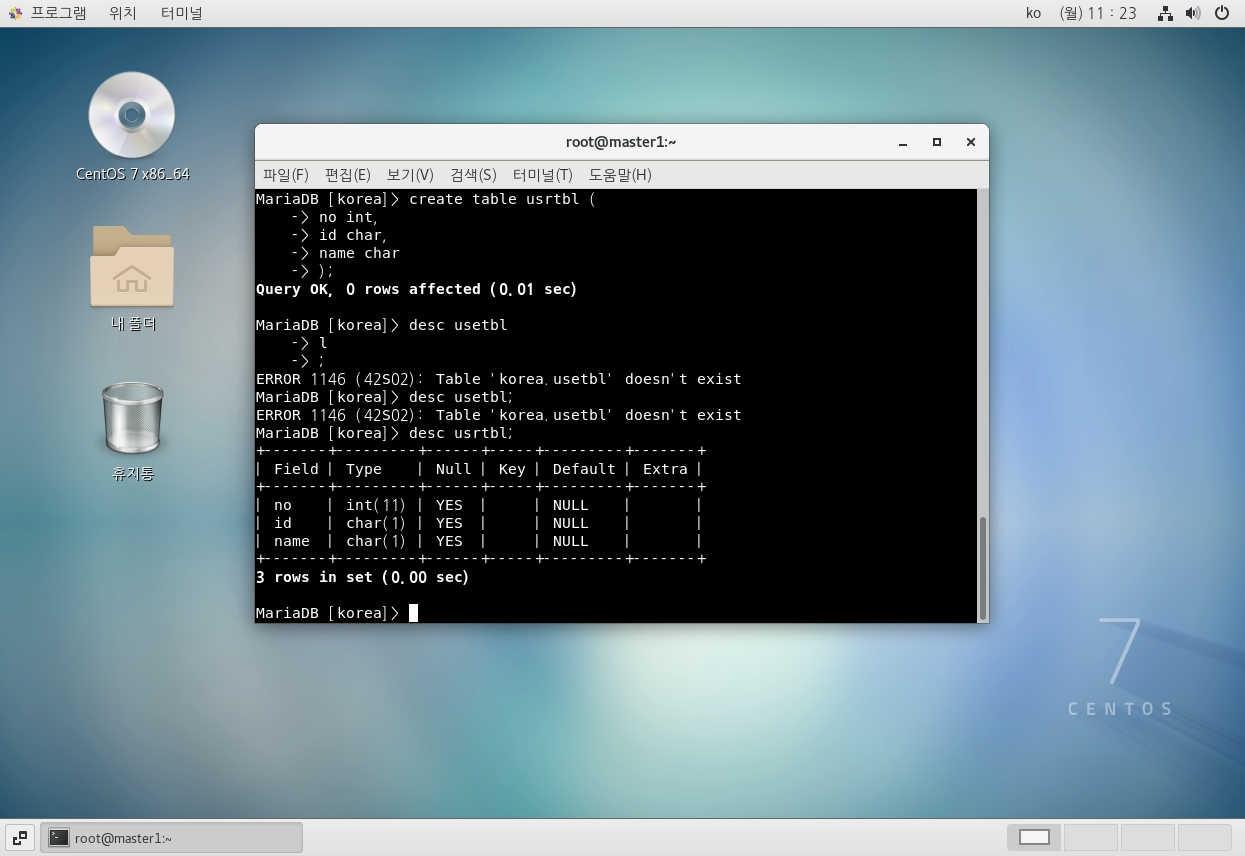The image size is (1245, 856).
Task: Switch to the fourth workspace in pager
Action: (x=1204, y=837)
